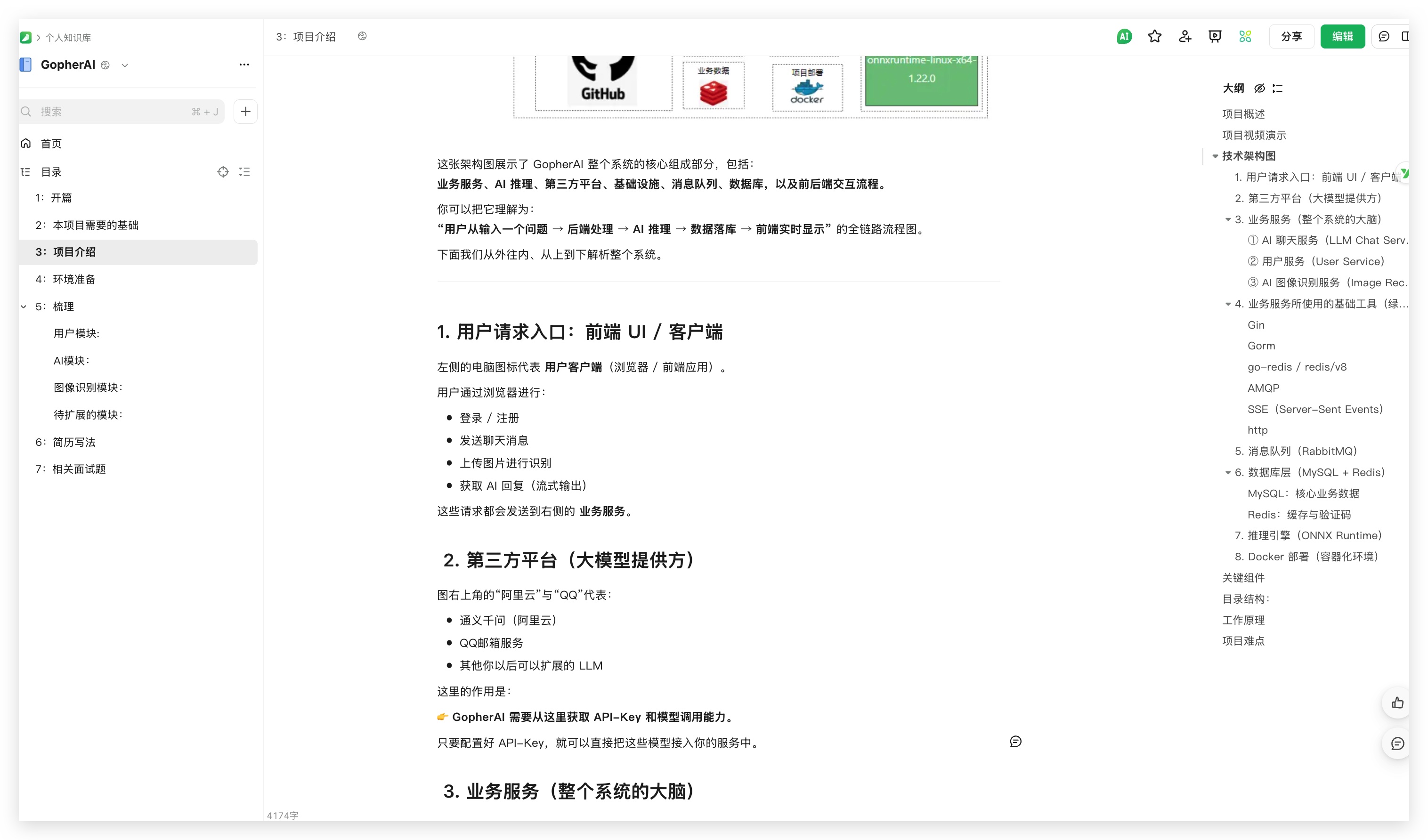Open the add collaborator icon

coord(1185,37)
